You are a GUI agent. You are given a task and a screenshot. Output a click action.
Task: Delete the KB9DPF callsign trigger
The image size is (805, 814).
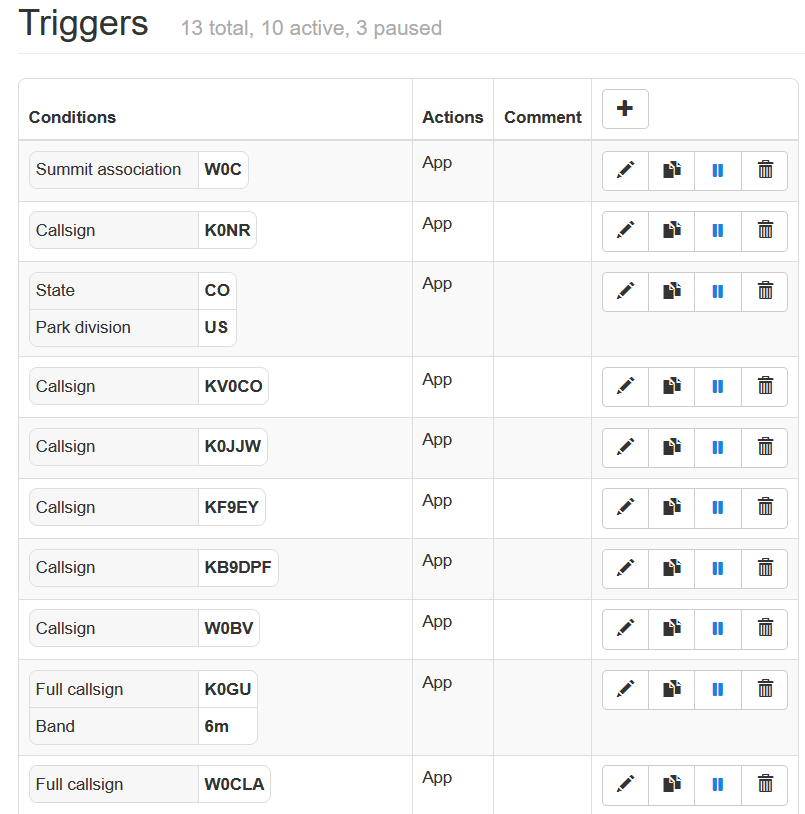click(765, 568)
